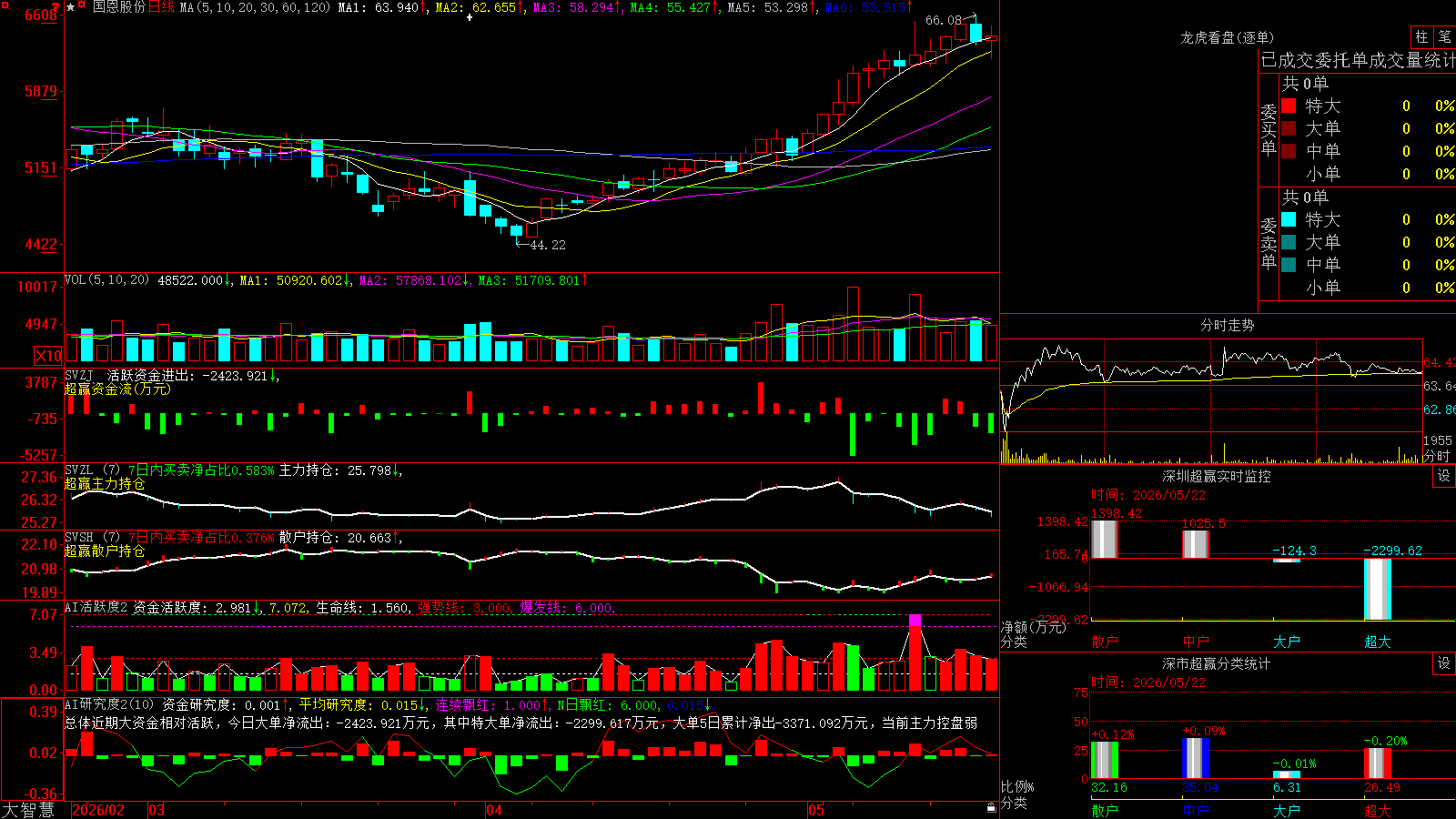Click the dark red 中单 buy-order swatch
The image size is (1456, 819).
1289,151
